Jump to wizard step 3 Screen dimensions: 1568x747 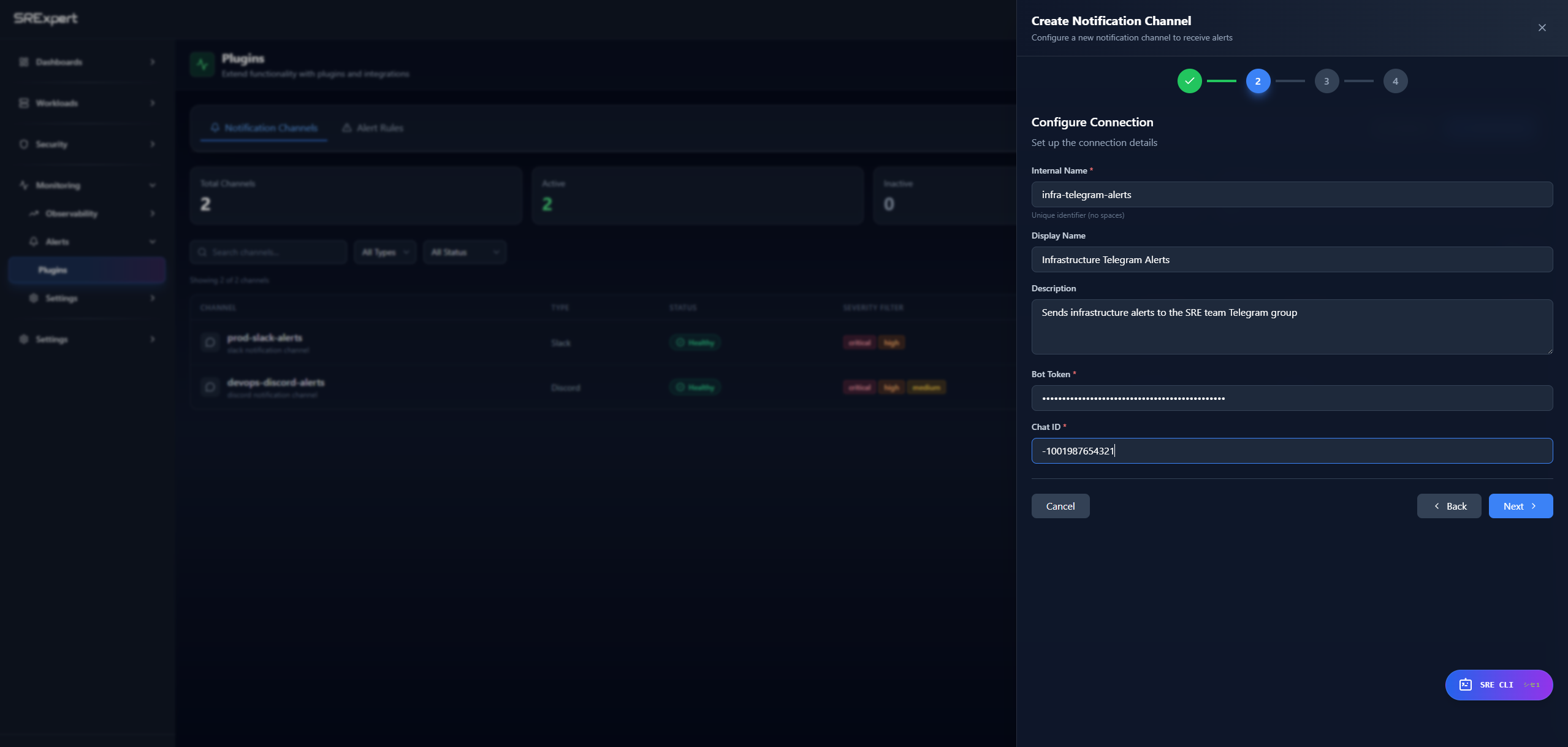(x=1326, y=81)
